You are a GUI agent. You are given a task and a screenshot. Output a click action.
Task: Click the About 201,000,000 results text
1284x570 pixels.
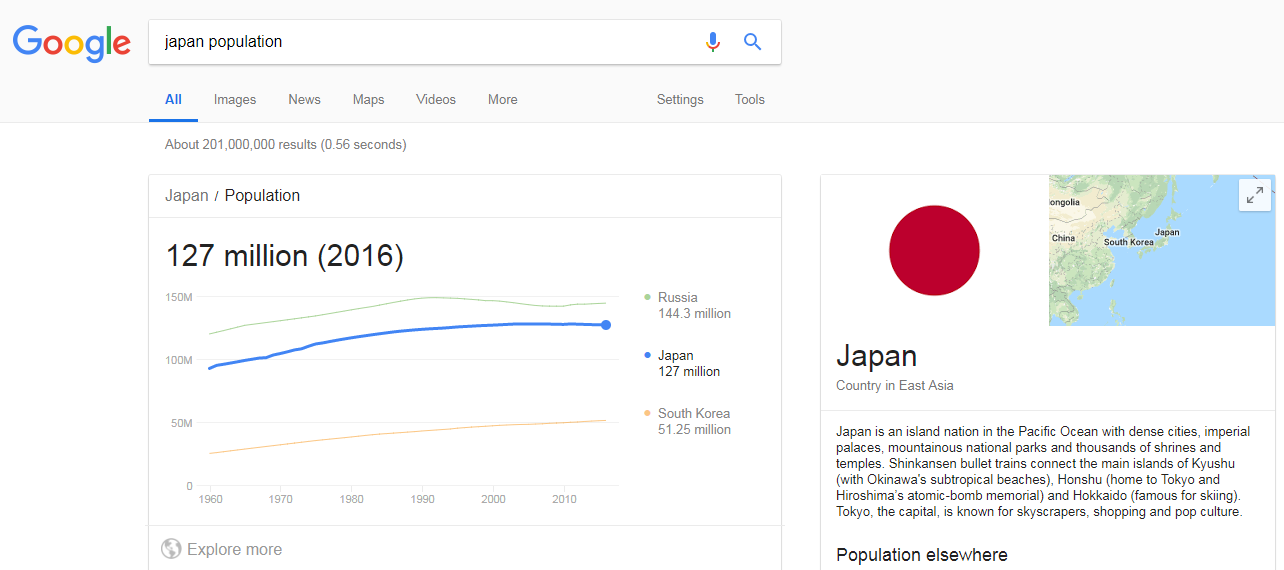(x=285, y=145)
